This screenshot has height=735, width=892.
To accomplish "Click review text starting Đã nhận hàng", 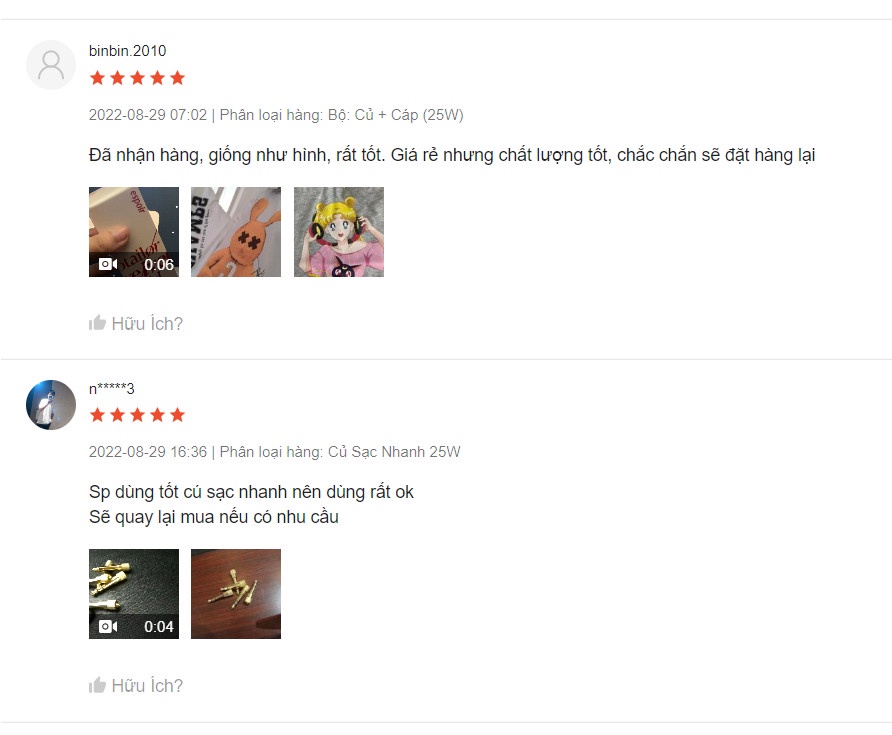I will [452, 155].
